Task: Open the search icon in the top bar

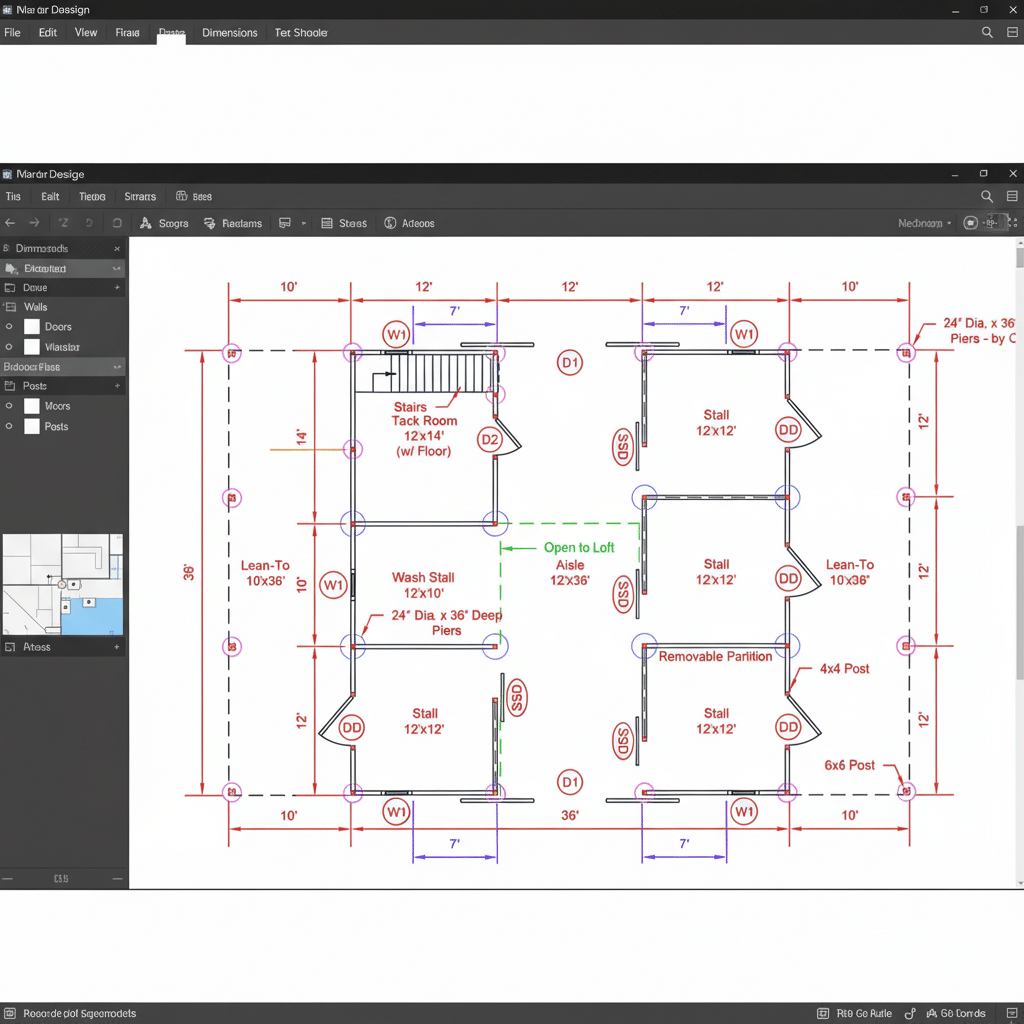Action: [x=987, y=32]
